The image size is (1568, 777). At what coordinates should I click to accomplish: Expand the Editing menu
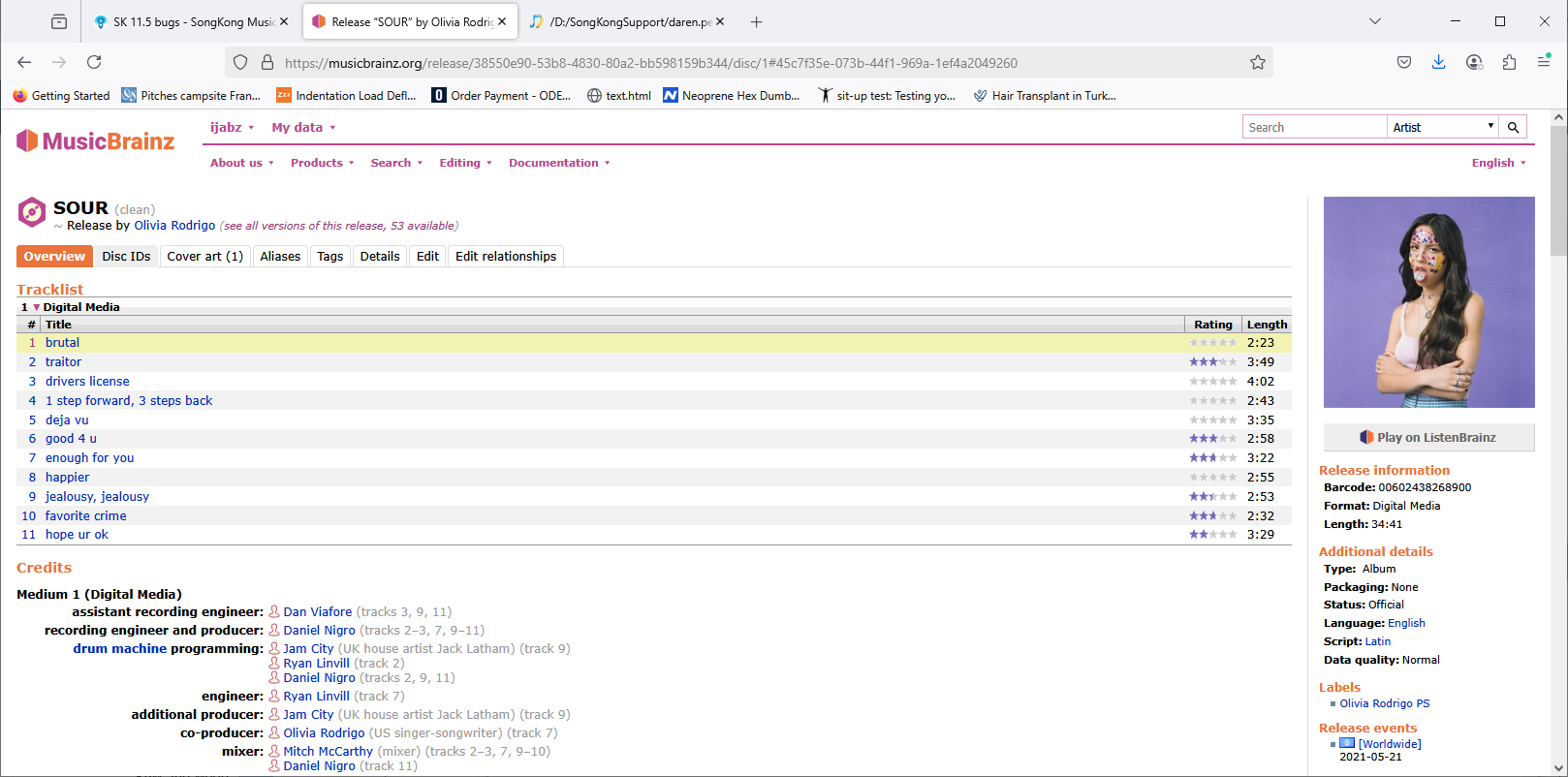point(465,163)
